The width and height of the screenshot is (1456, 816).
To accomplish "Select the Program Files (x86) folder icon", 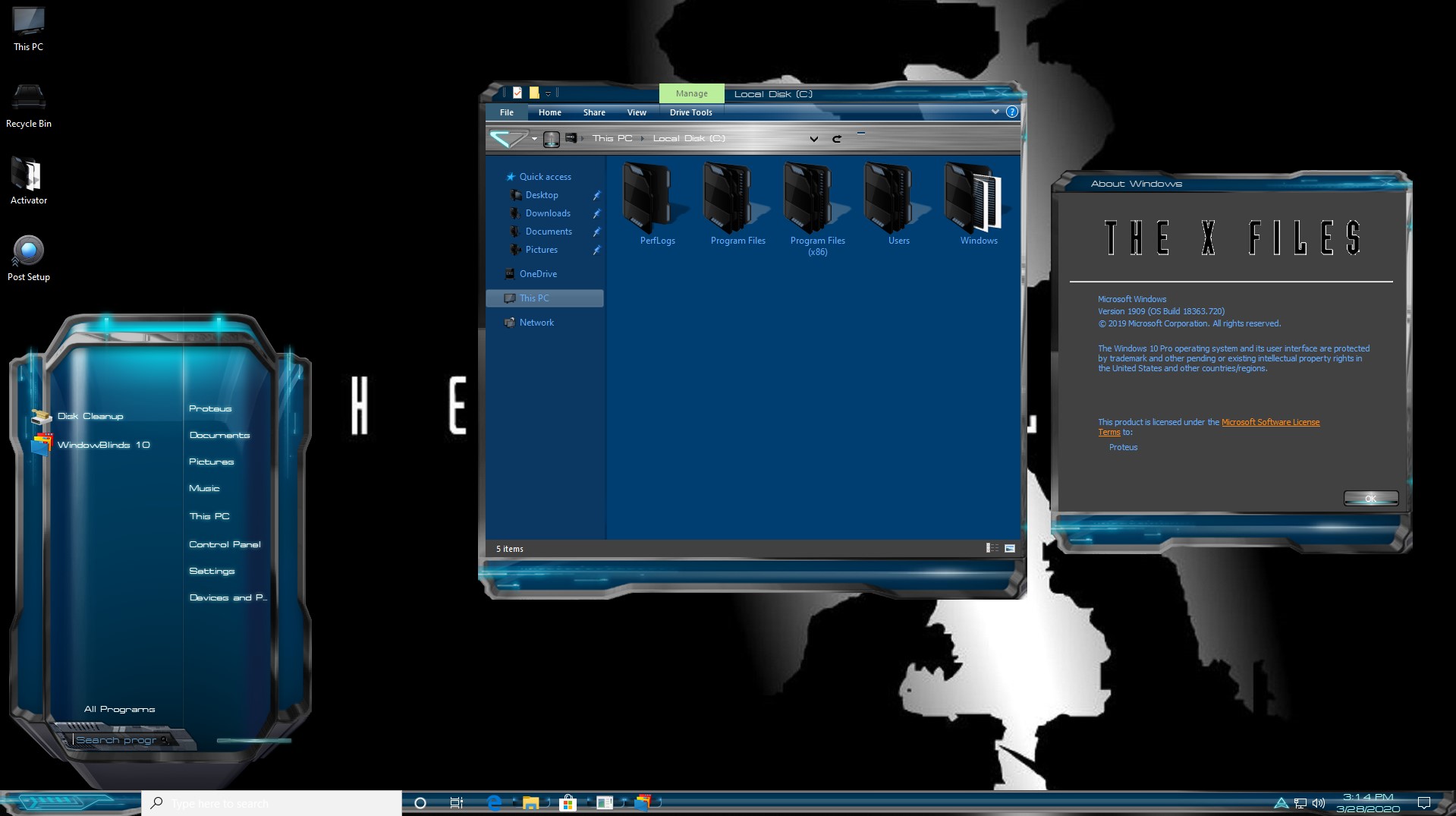I will click(818, 209).
